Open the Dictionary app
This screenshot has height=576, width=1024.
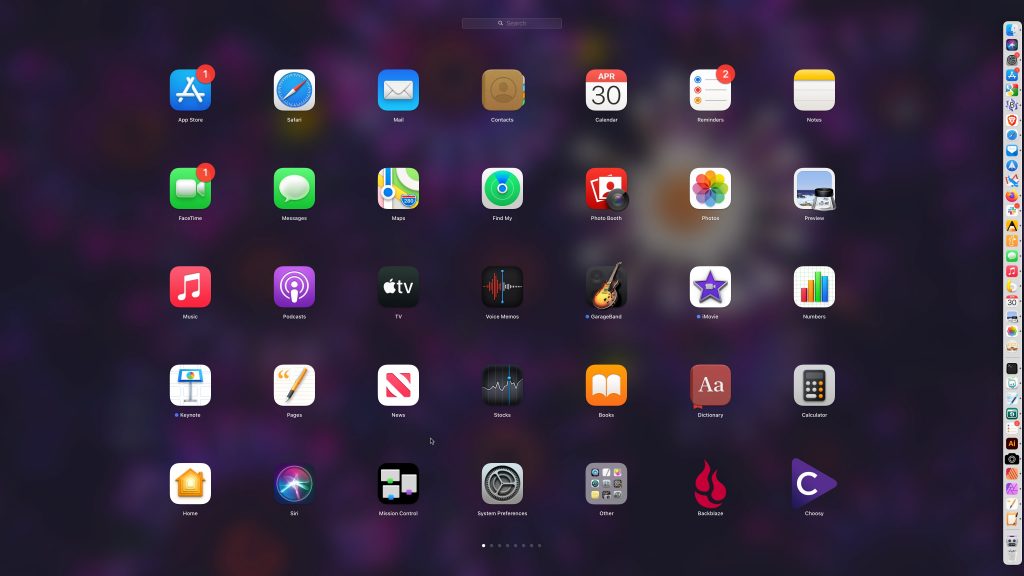tap(710, 385)
